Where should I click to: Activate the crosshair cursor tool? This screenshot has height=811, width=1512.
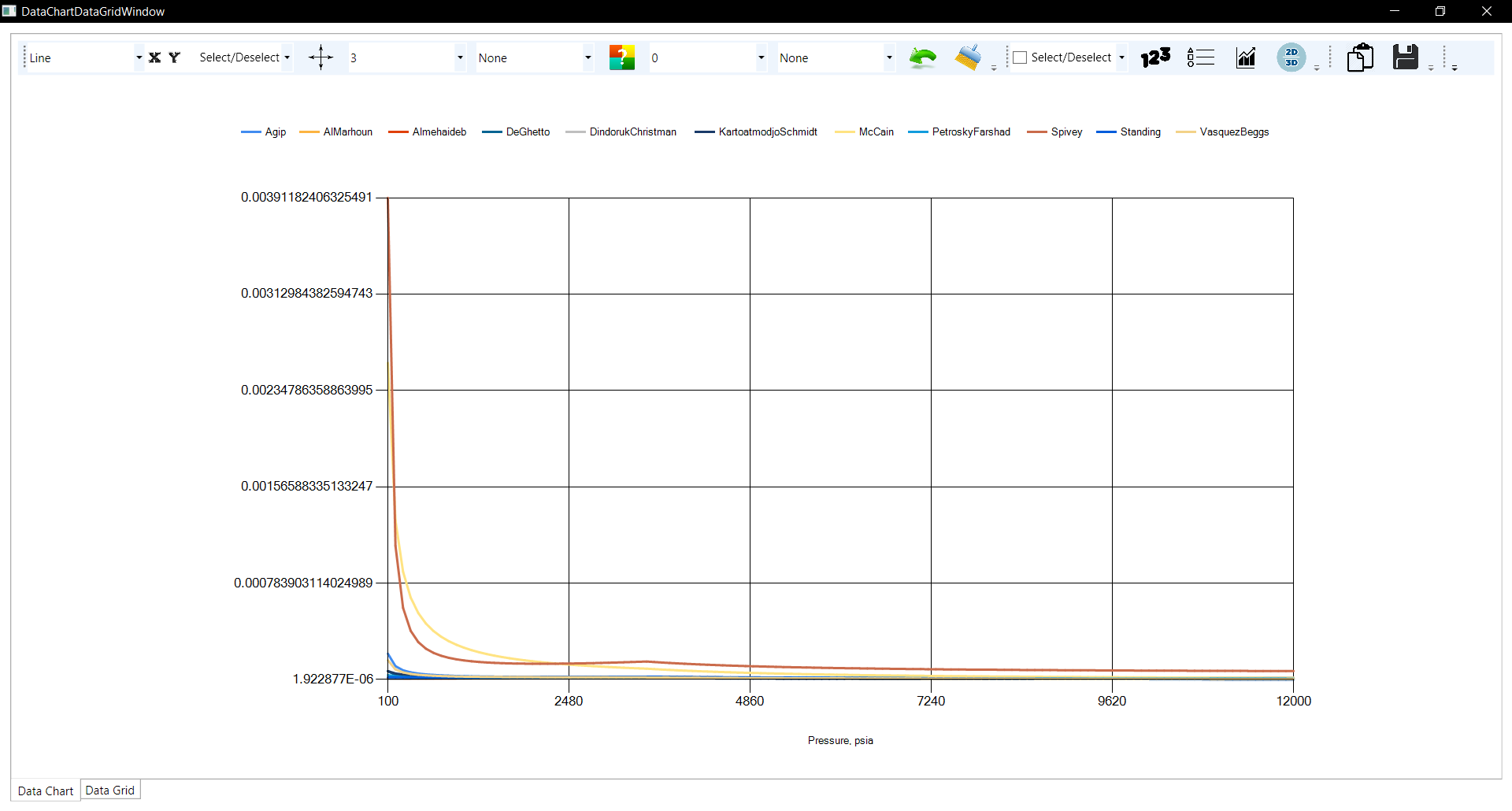point(321,57)
